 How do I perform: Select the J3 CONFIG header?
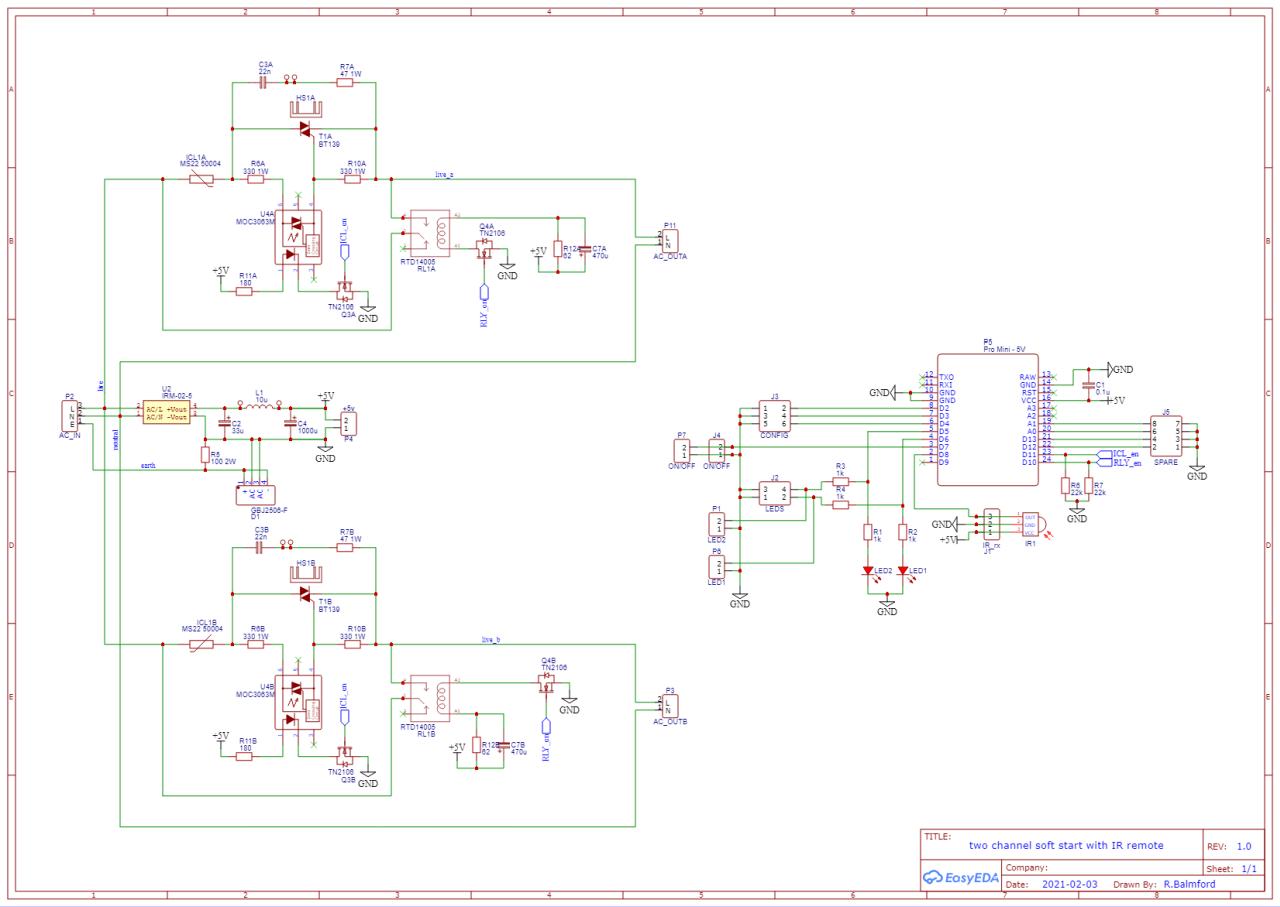pos(774,415)
